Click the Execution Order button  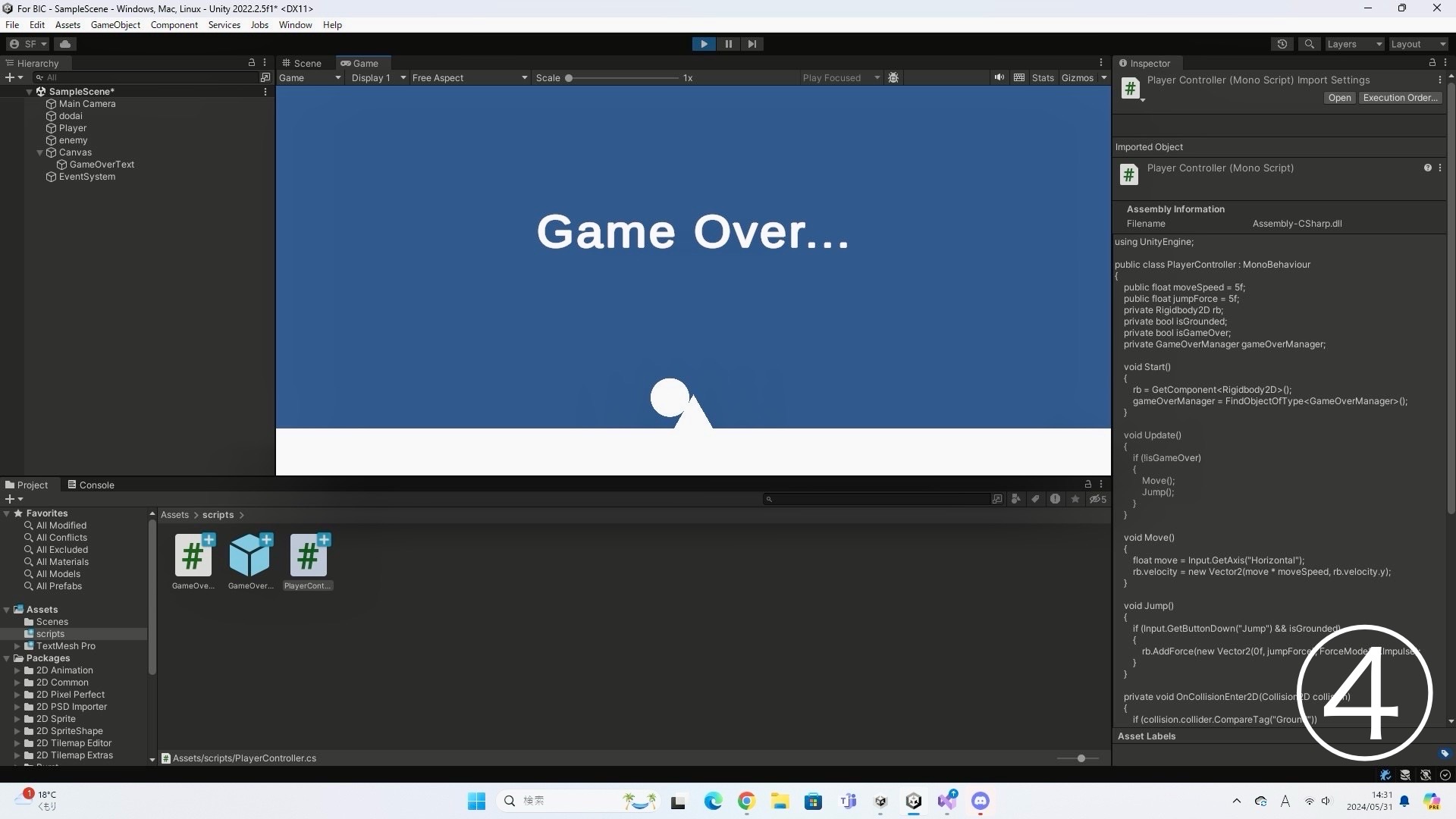(x=1400, y=98)
